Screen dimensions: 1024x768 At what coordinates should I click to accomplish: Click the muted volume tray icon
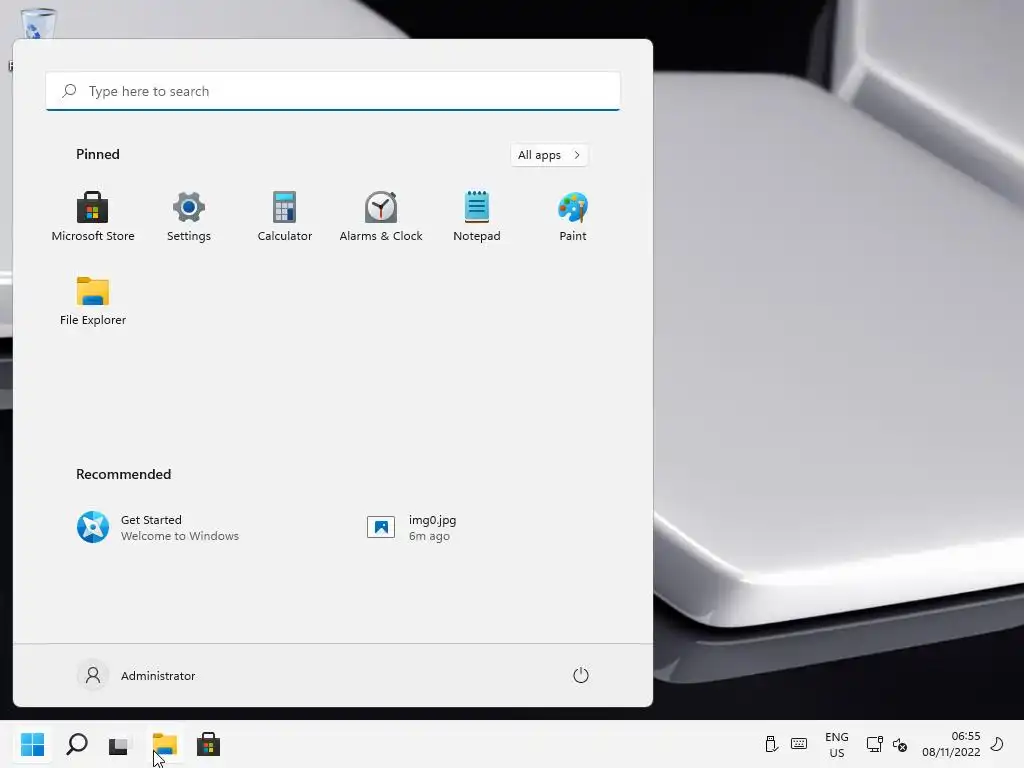click(x=900, y=744)
